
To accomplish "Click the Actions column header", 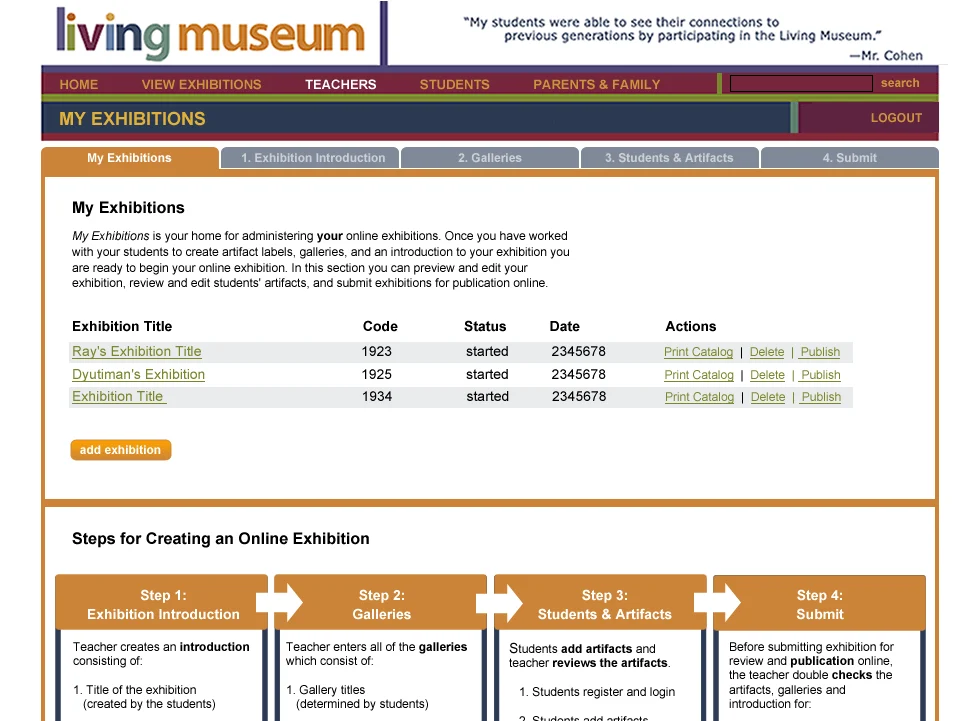I will coord(691,326).
